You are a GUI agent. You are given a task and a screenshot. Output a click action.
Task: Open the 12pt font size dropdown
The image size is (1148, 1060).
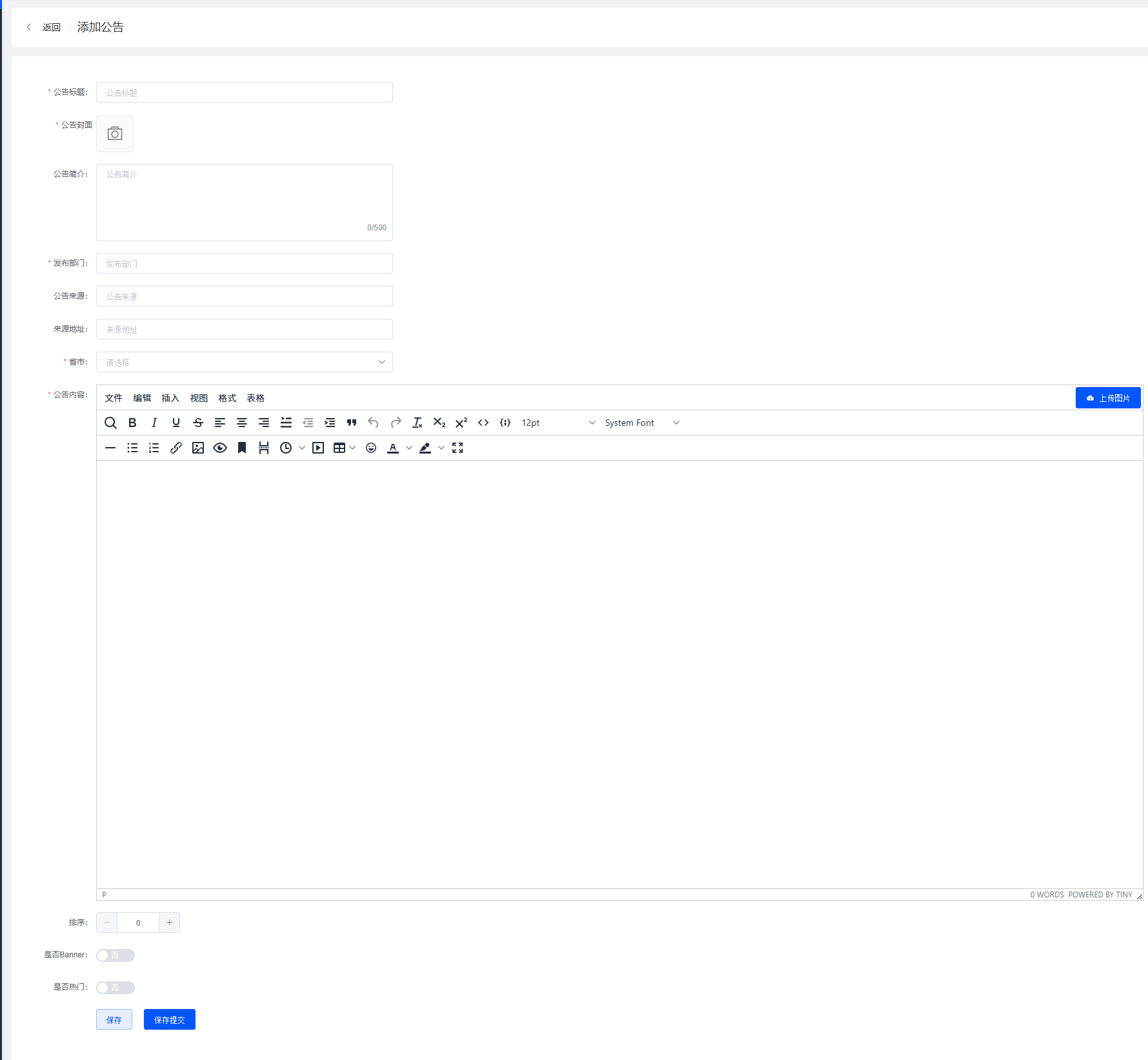pos(558,423)
